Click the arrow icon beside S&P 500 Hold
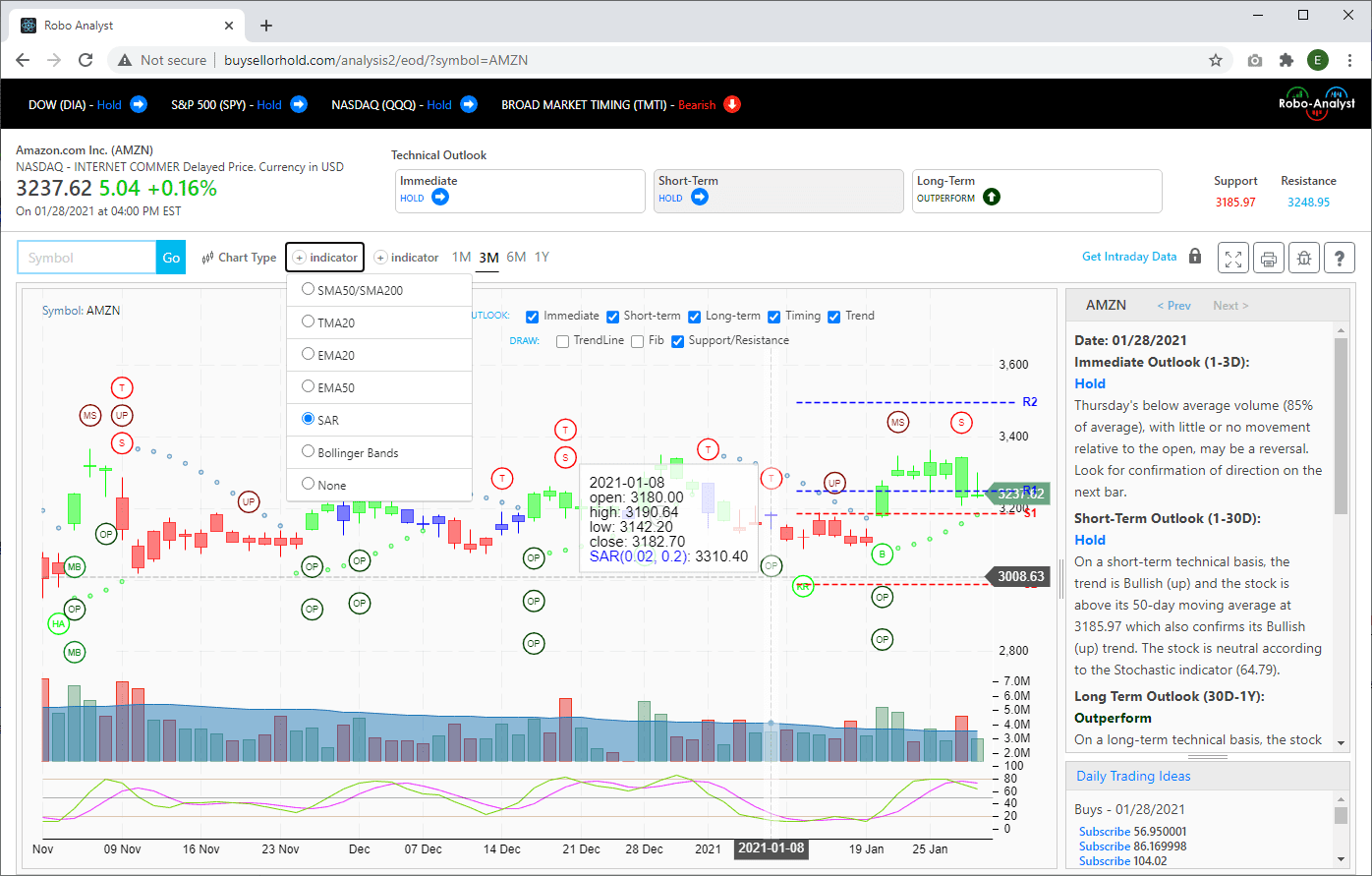 [x=299, y=104]
